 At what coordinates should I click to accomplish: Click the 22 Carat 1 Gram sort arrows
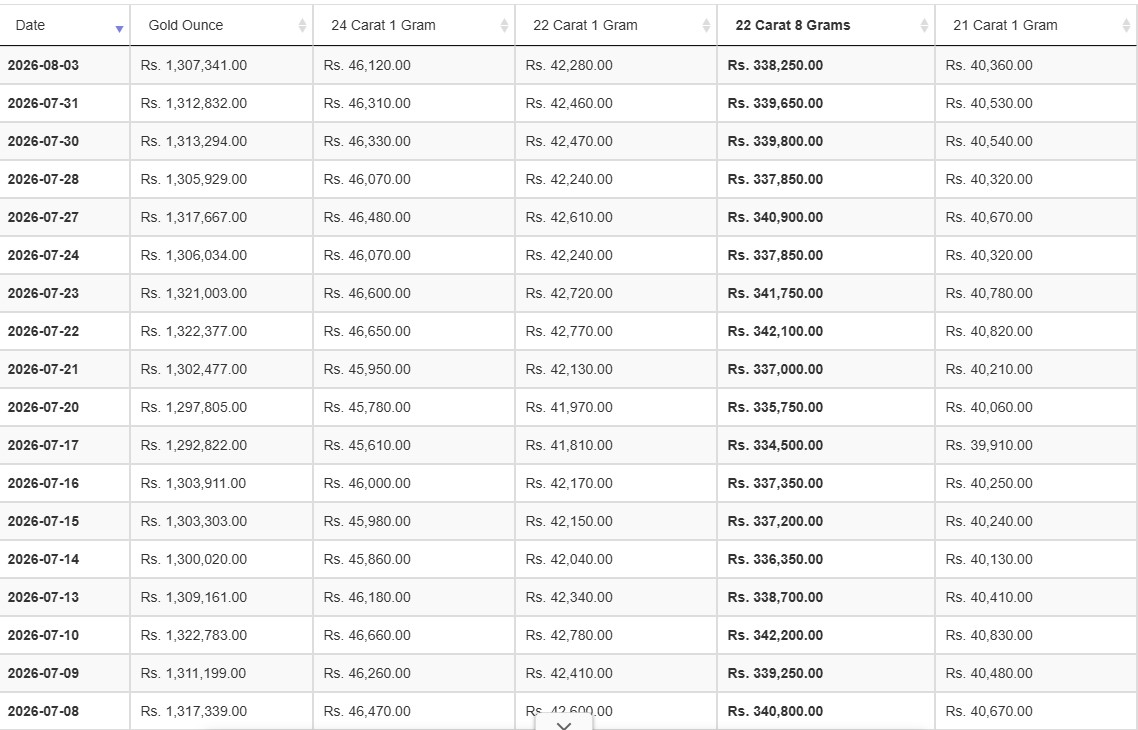pos(705,25)
